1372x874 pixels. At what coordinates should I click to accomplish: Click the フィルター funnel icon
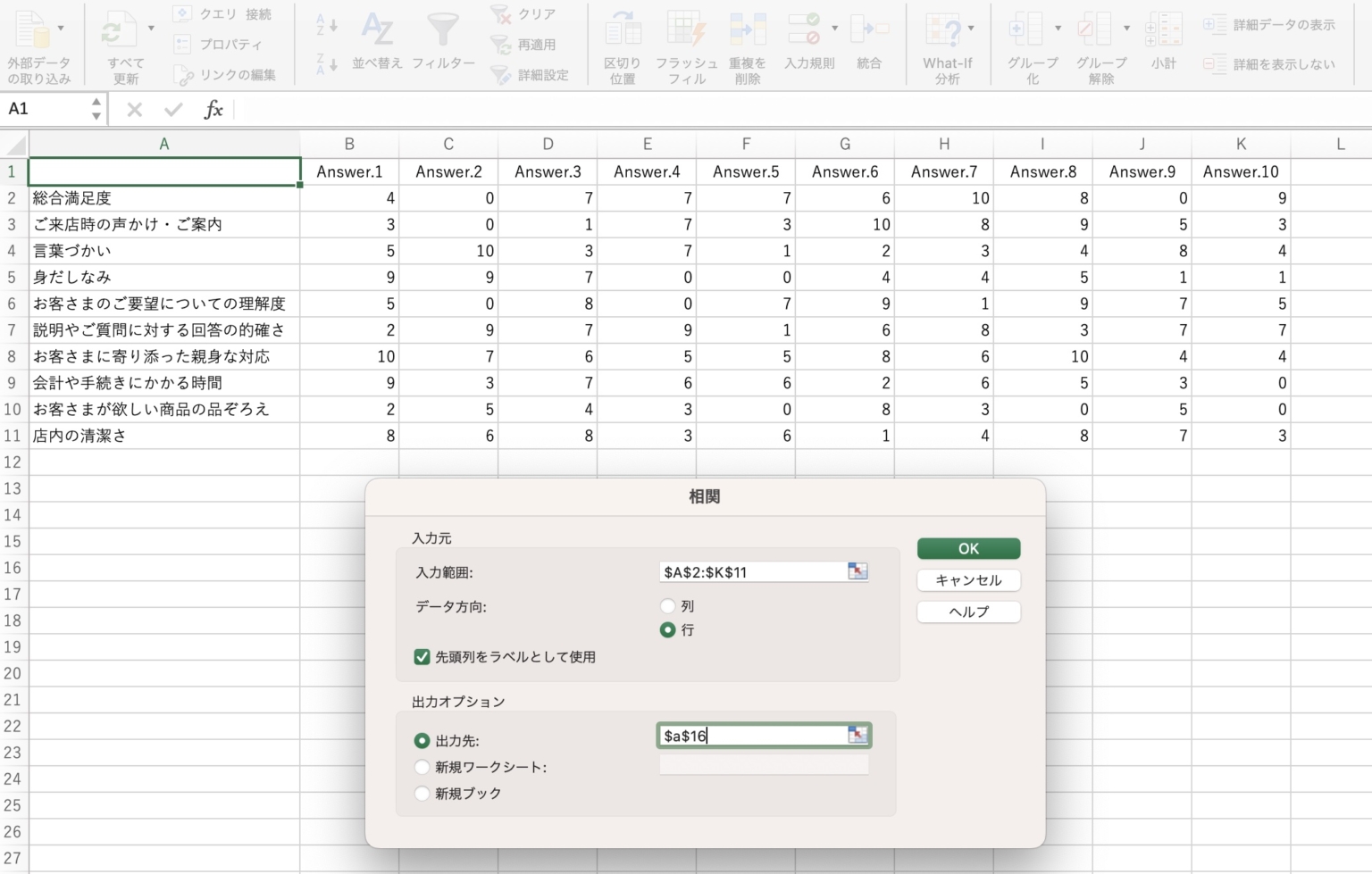pyautogui.click(x=442, y=31)
